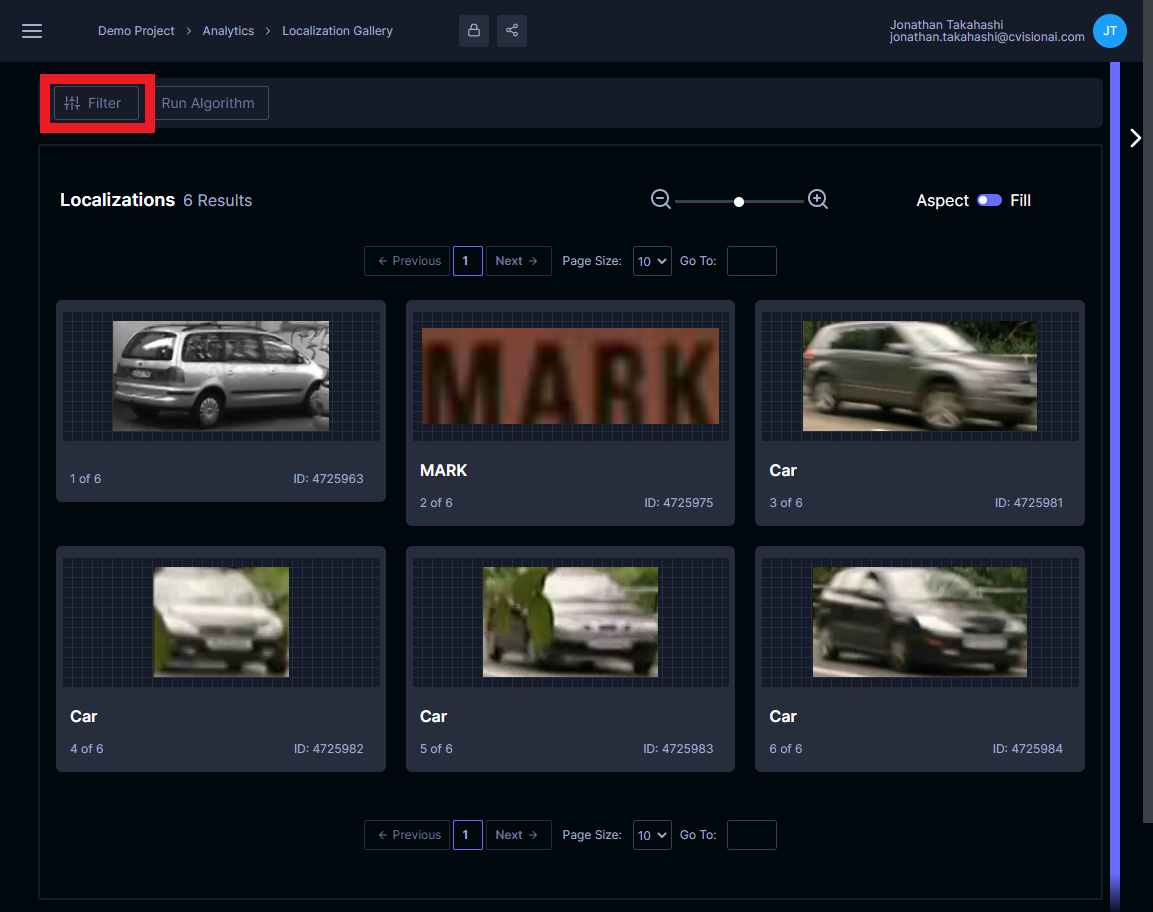Open the bottom Page Size dropdown
Screen dimensions: 1153x912
(x=652, y=835)
